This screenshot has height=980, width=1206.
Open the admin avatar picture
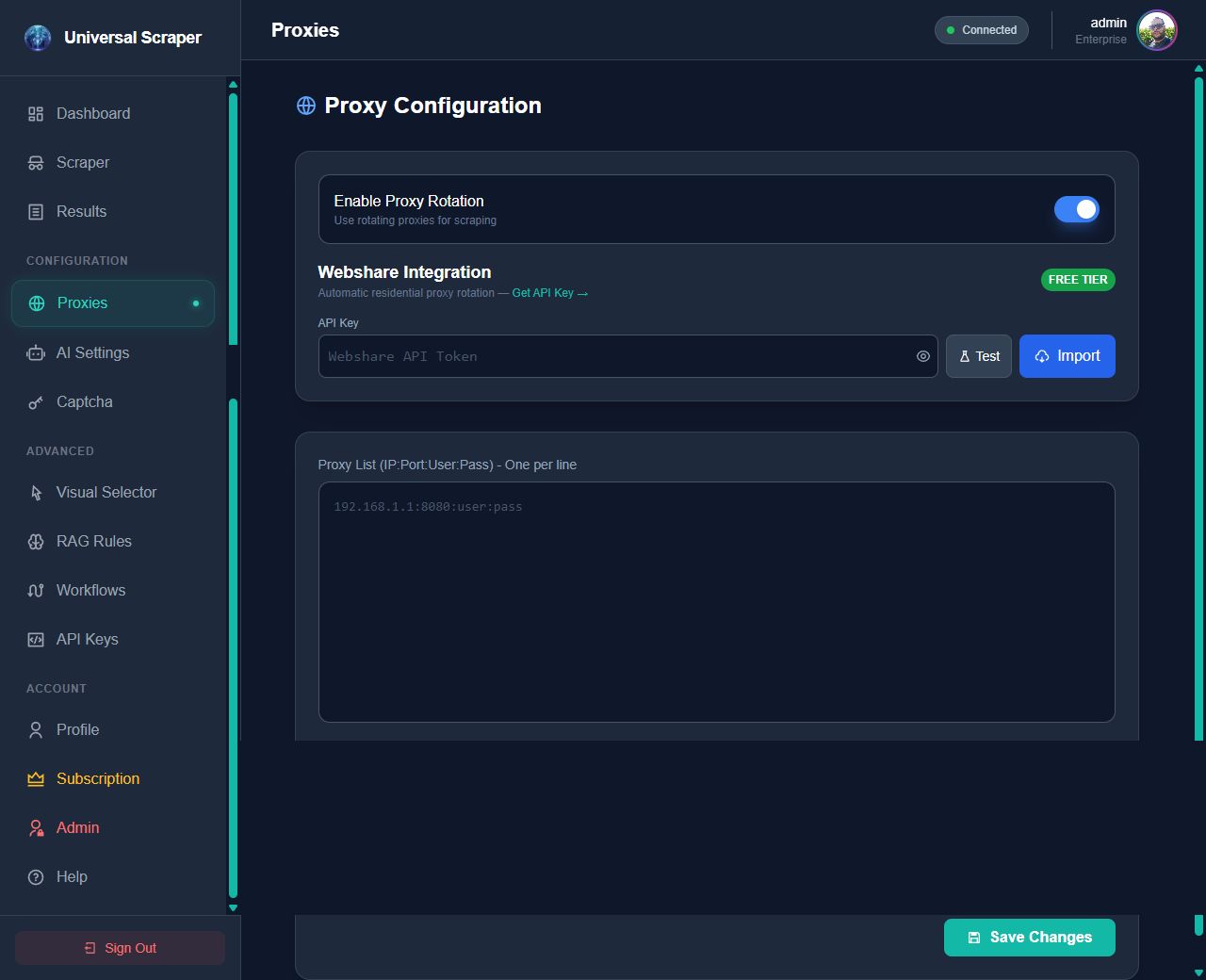click(1156, 30)
